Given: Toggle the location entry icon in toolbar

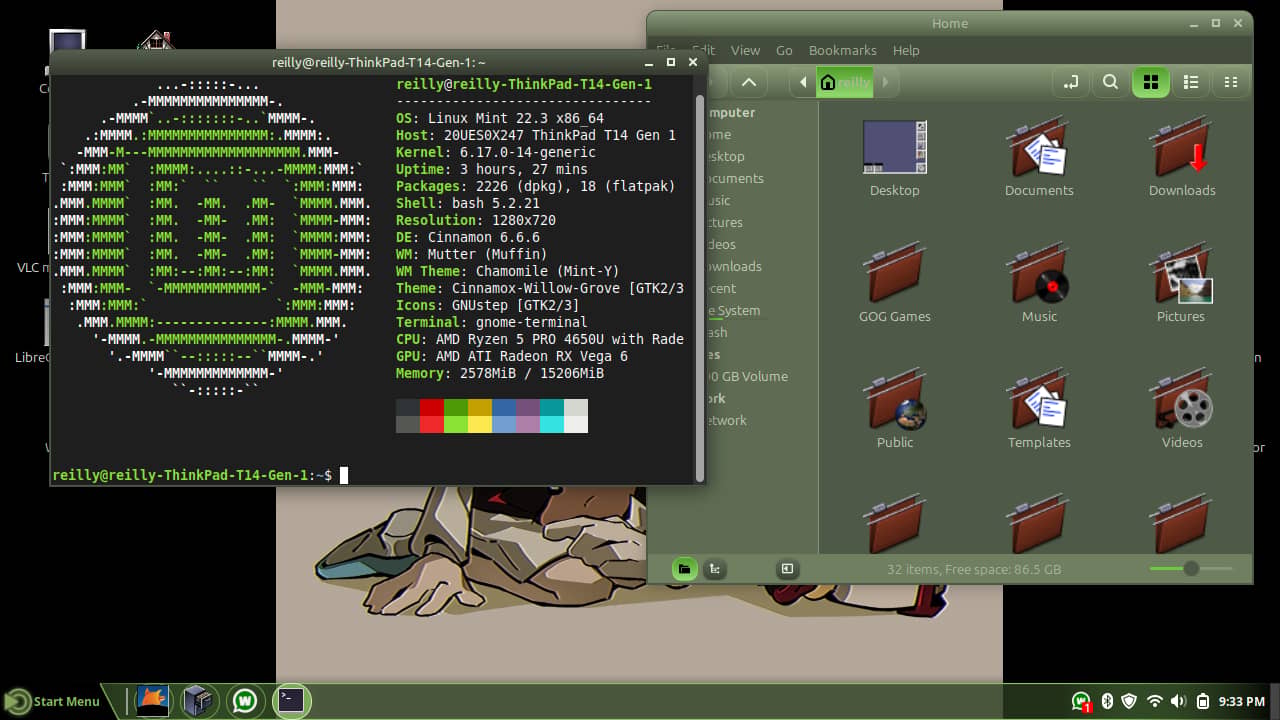Looking at the screenshot, I should tap(1071, 82).
